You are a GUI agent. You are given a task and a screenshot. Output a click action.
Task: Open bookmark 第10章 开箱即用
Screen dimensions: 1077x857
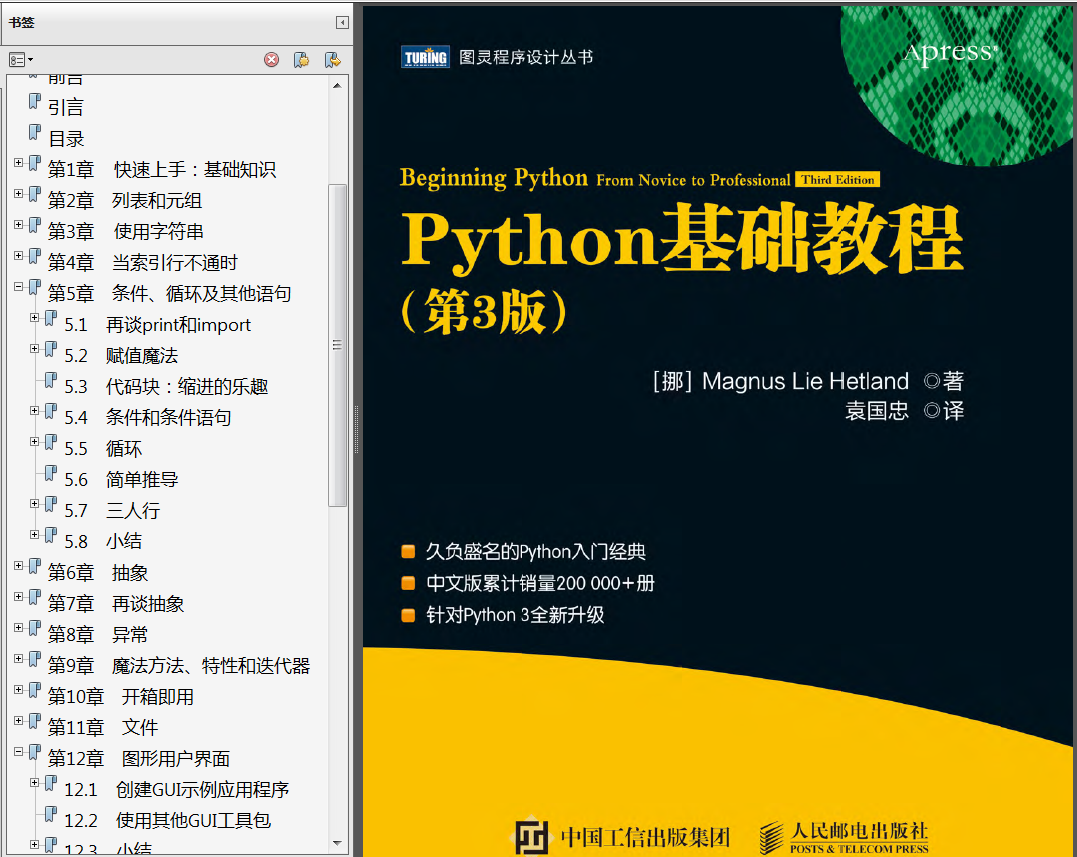pyautogui.click(x=120, y=696)
